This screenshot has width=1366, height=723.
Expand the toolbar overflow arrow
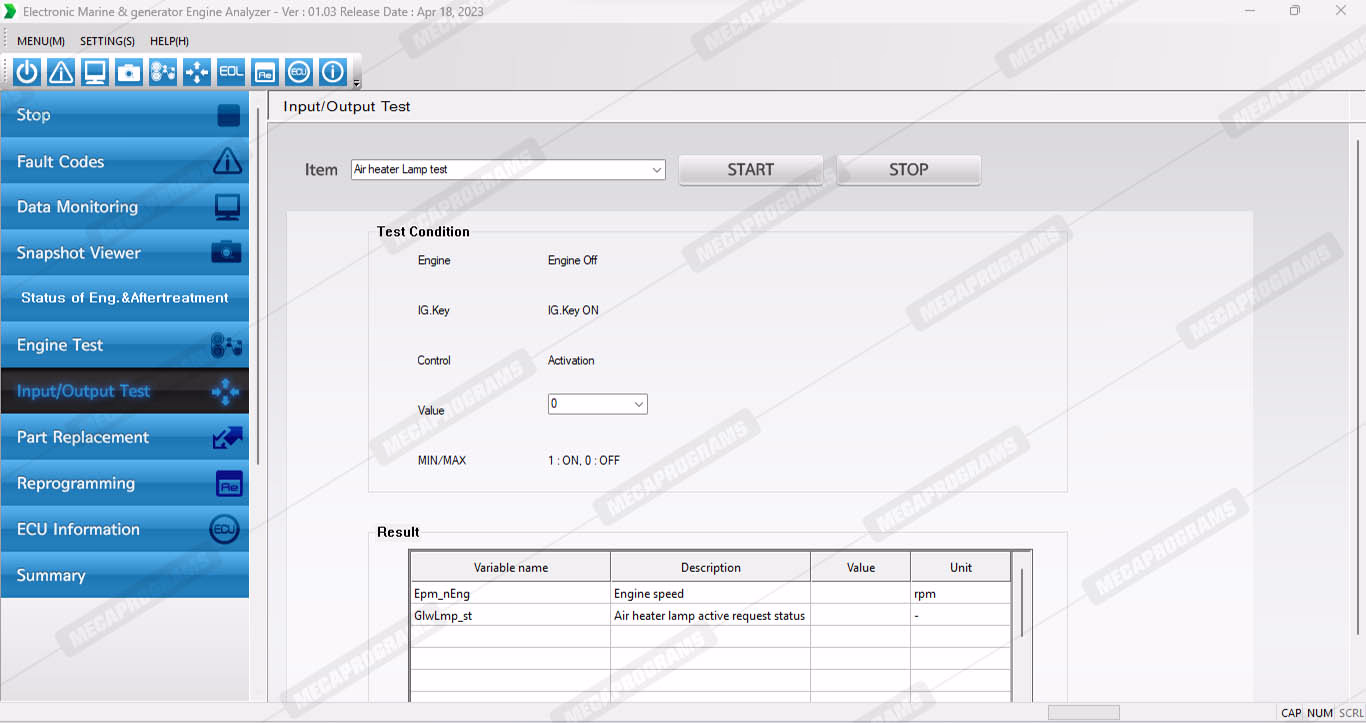tap(357, 83)
